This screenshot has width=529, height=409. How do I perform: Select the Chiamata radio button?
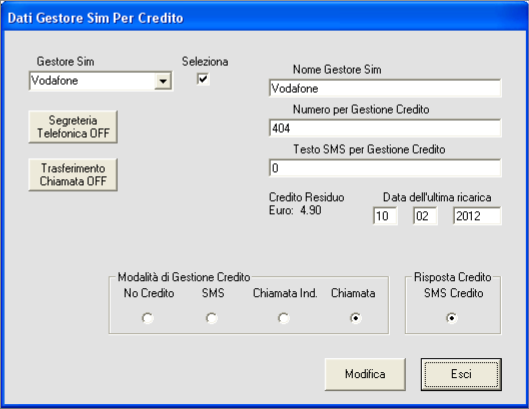pos(356,318)
